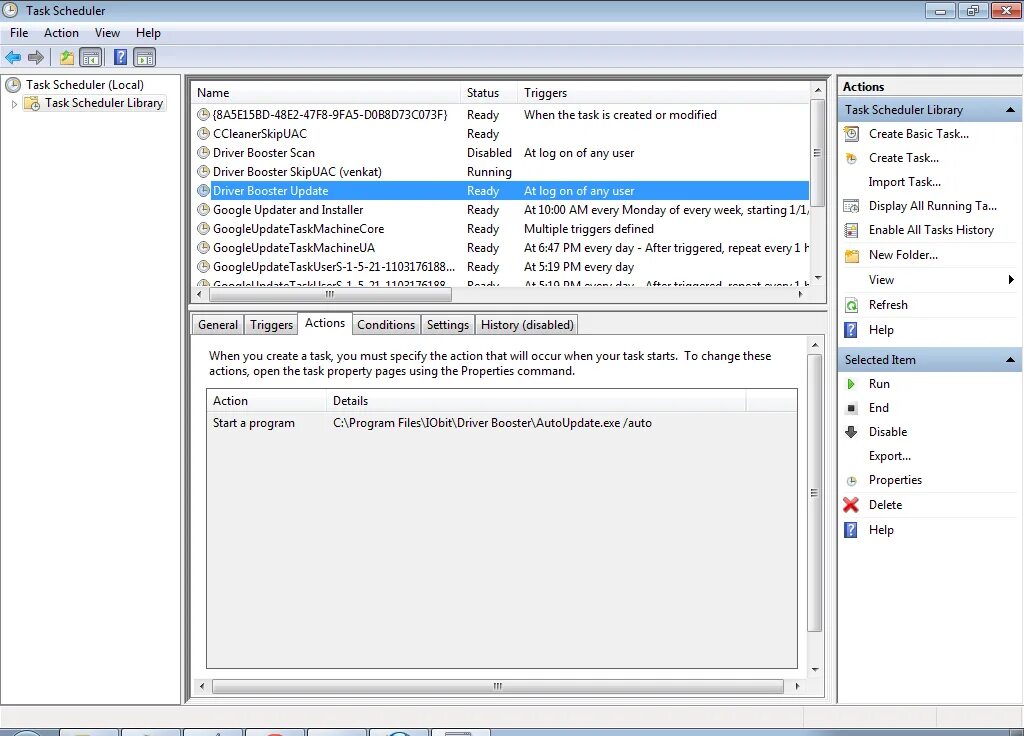Click the task list horizontal scrollbar left arrow
The height and width of the screenshot is (736, 1024).
click(x=200, y=295)
